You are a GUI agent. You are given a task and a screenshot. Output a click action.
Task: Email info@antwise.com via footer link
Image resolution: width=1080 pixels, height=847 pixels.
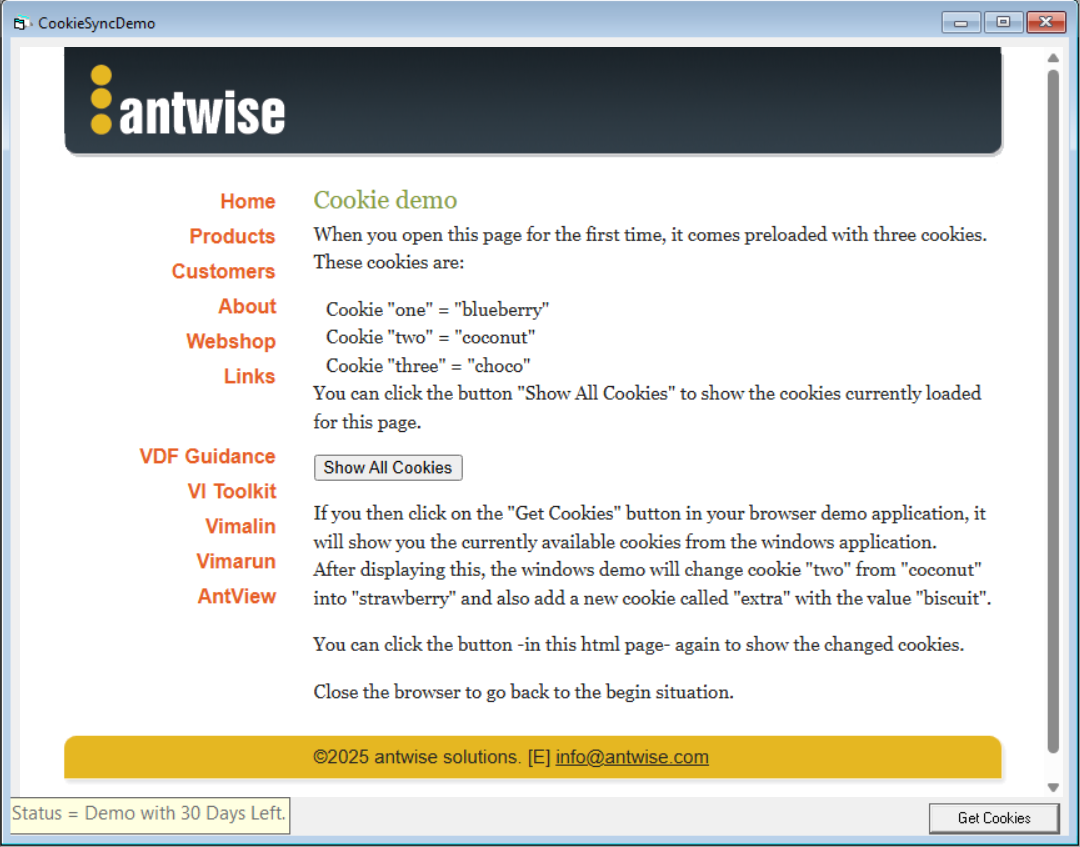pos(632,757)
